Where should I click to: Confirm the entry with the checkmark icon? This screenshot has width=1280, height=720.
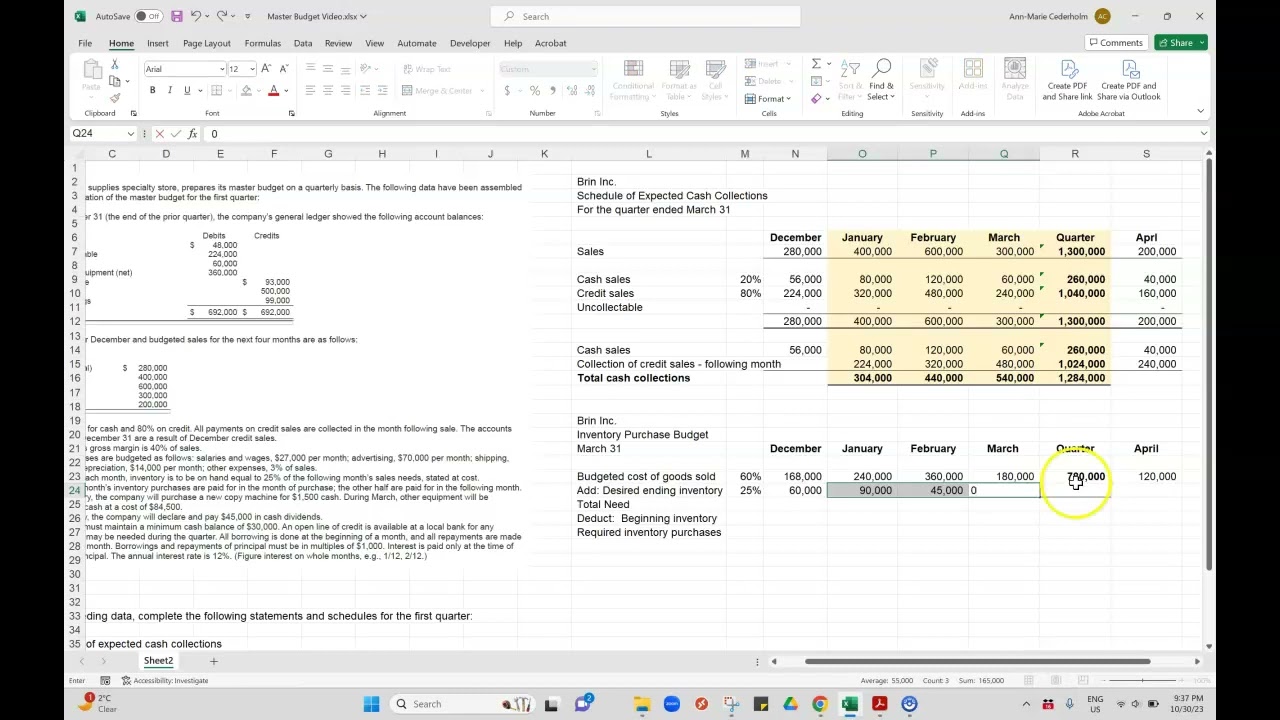coord(176,134)
